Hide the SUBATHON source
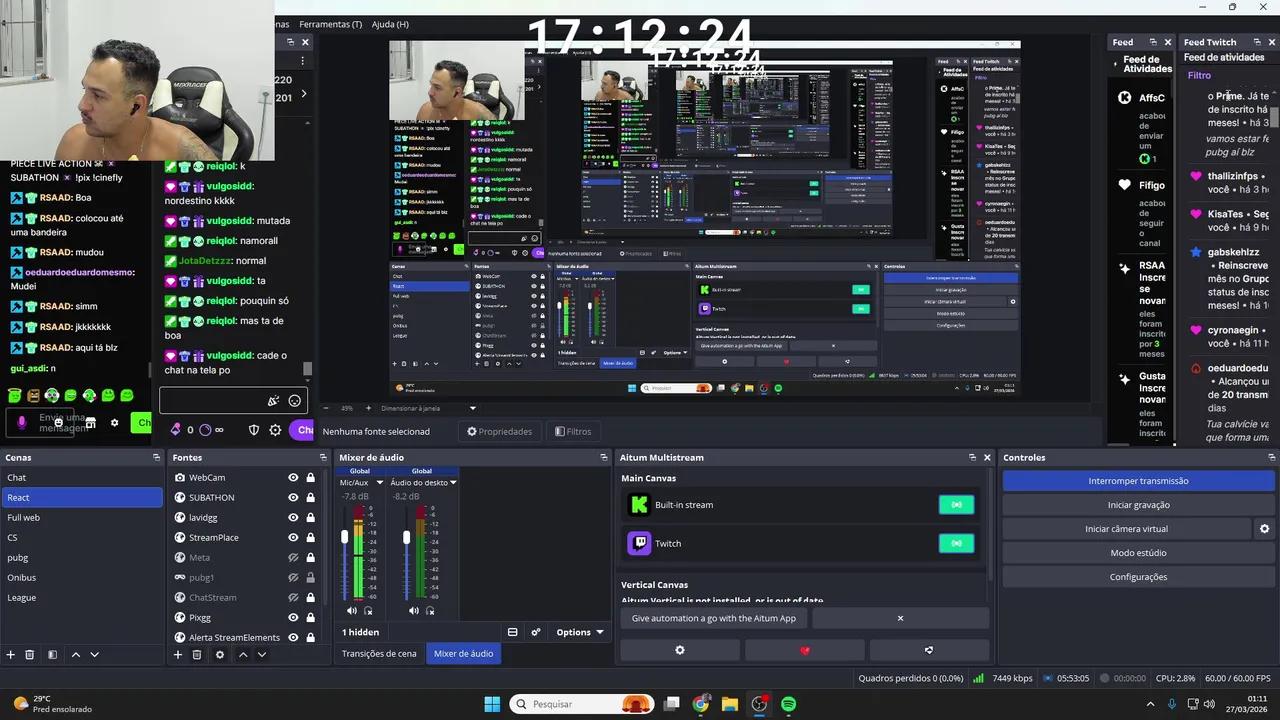Viewport: 1280px width, 720px height. pyautogui.click(x=293, y=498)
